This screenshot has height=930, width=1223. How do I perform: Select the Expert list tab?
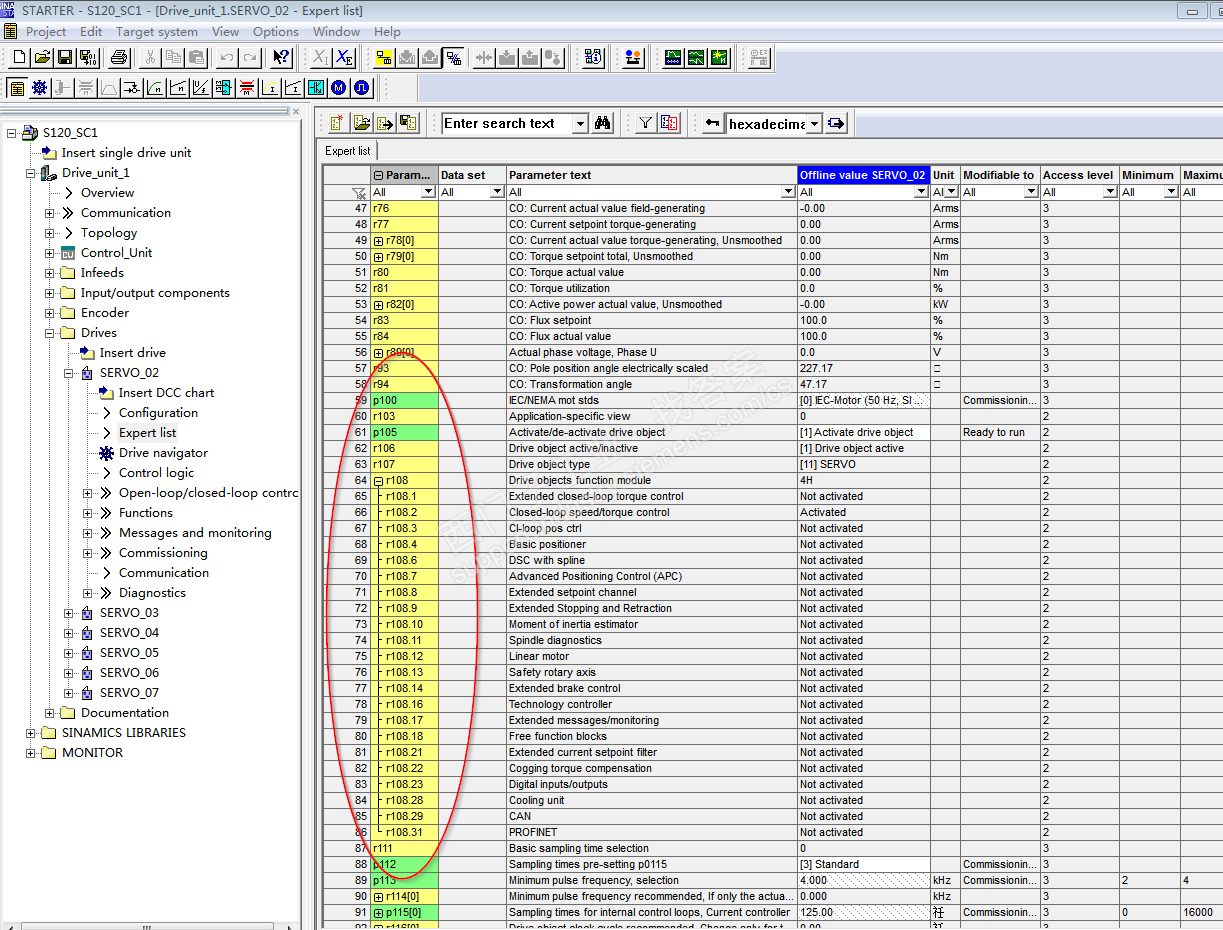(347, 151)
